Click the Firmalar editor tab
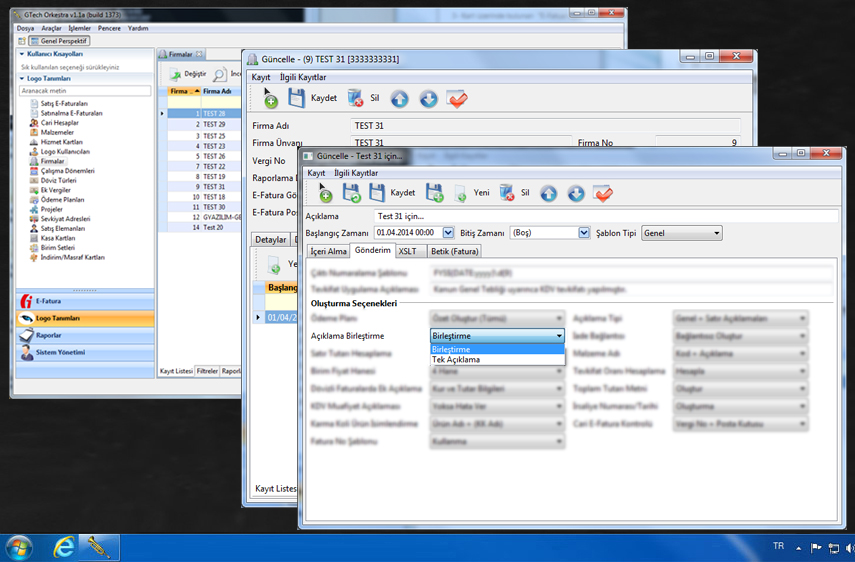 point(180,55)
